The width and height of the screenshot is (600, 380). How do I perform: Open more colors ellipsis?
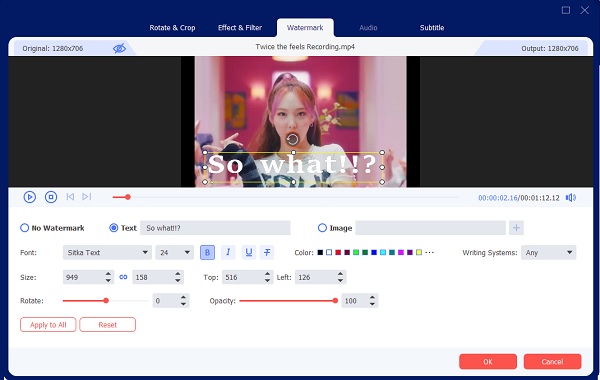(429, 253)
